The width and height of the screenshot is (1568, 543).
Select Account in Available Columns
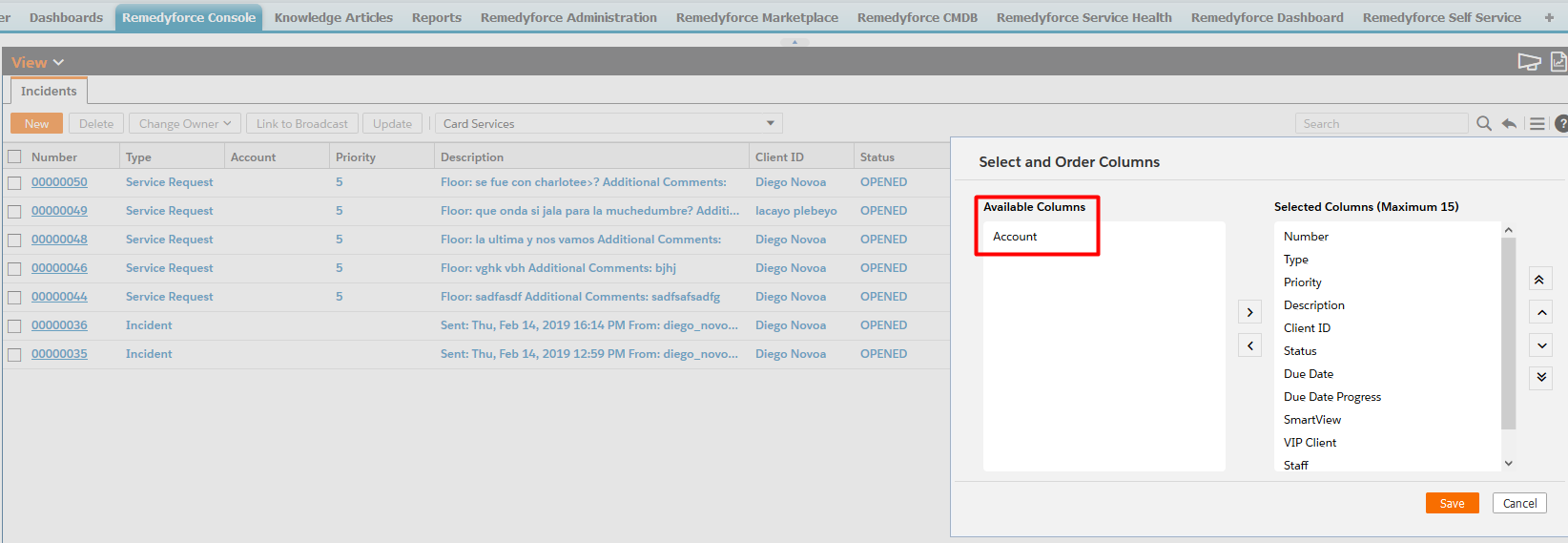tap(1015, 237)
